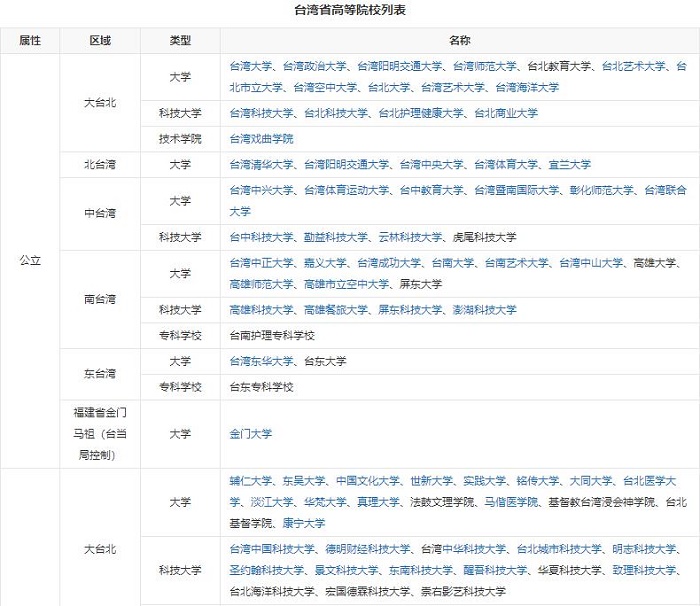Click the 高雄师范大学 link
The width and height of the screenshot is (700, 606).
261,284
